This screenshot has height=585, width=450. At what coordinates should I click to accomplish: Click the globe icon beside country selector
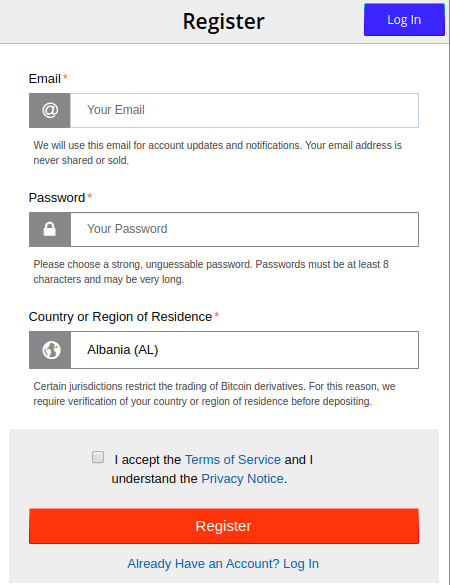click(50, 350)
